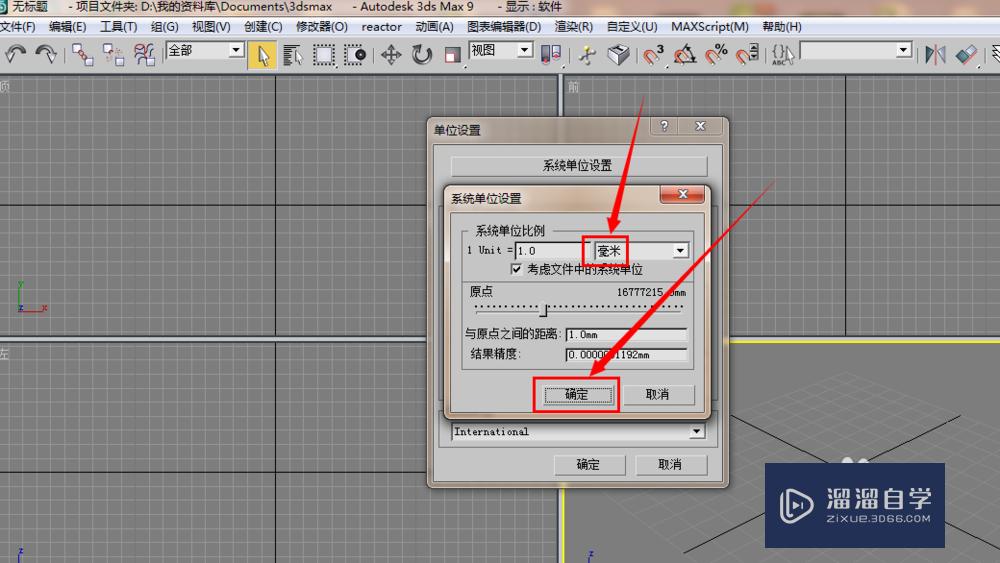Open the reactor menu
The width and height of the screenshot is (1000, 563).
pos(381,27)
